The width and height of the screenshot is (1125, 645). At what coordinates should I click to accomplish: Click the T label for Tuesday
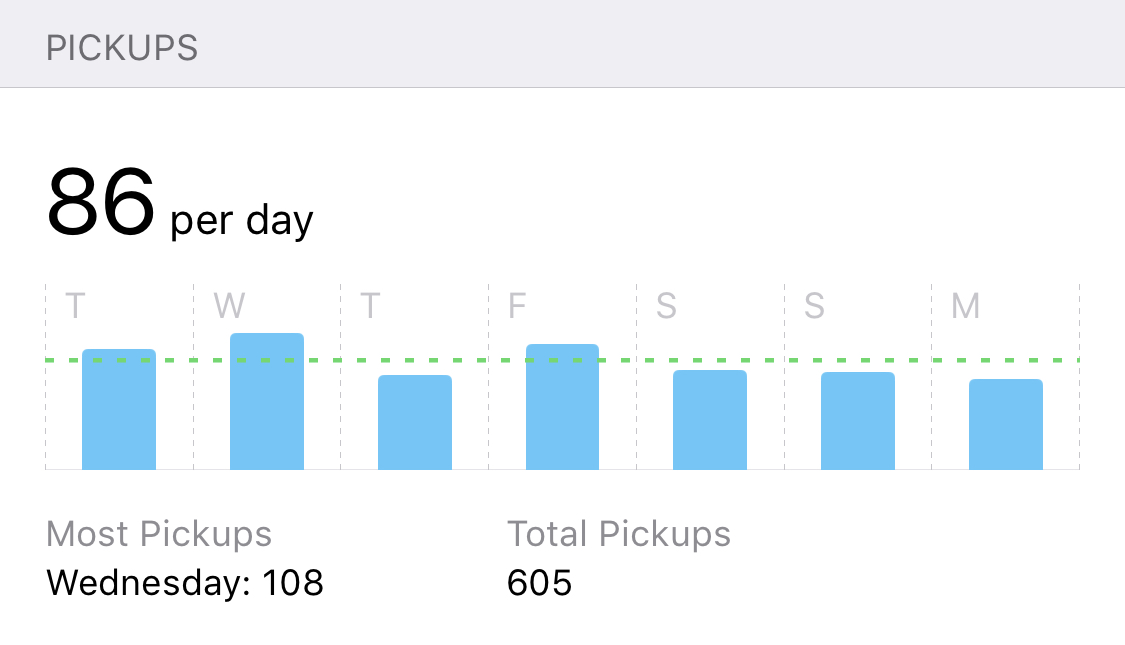[x=75, y=306]
